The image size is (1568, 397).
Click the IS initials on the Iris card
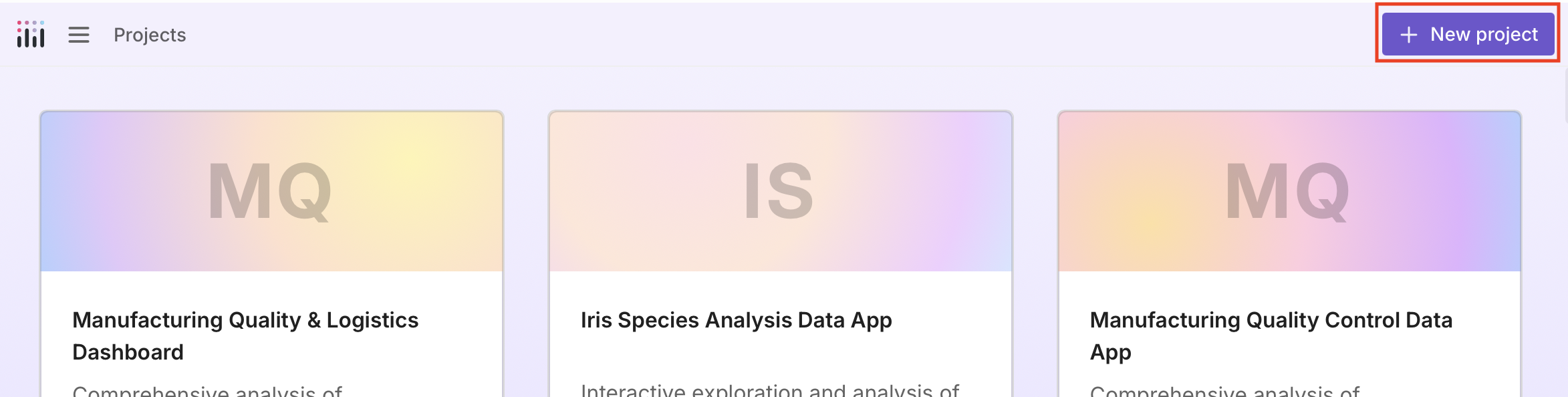[x=779, y=192]
